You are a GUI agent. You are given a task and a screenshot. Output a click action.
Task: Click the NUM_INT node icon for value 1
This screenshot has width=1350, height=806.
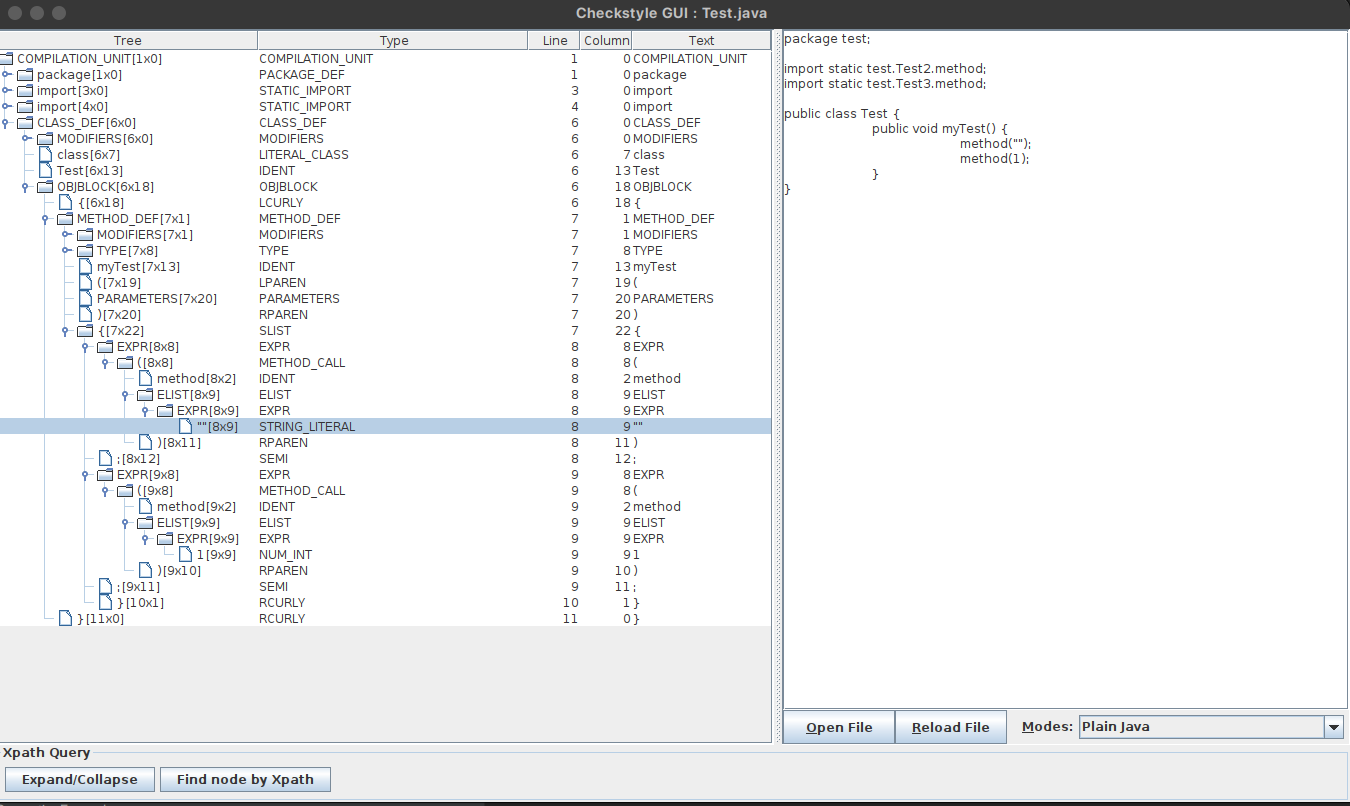185,554
